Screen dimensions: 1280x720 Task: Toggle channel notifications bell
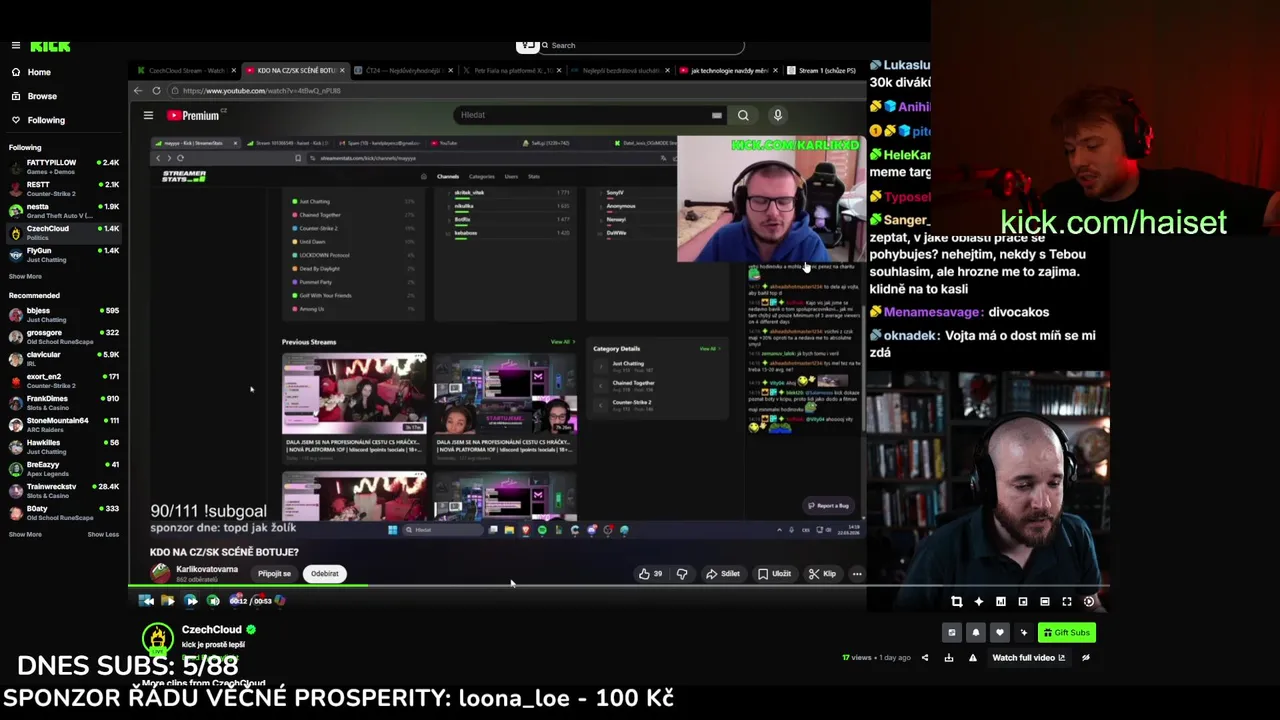[976, 632]
